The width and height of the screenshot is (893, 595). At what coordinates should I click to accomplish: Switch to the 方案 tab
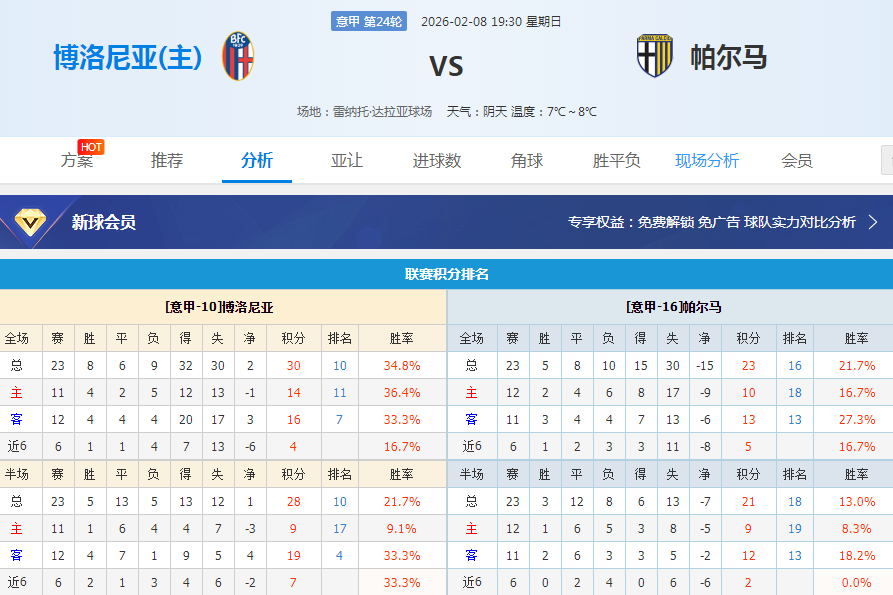(x=78, y=160)
